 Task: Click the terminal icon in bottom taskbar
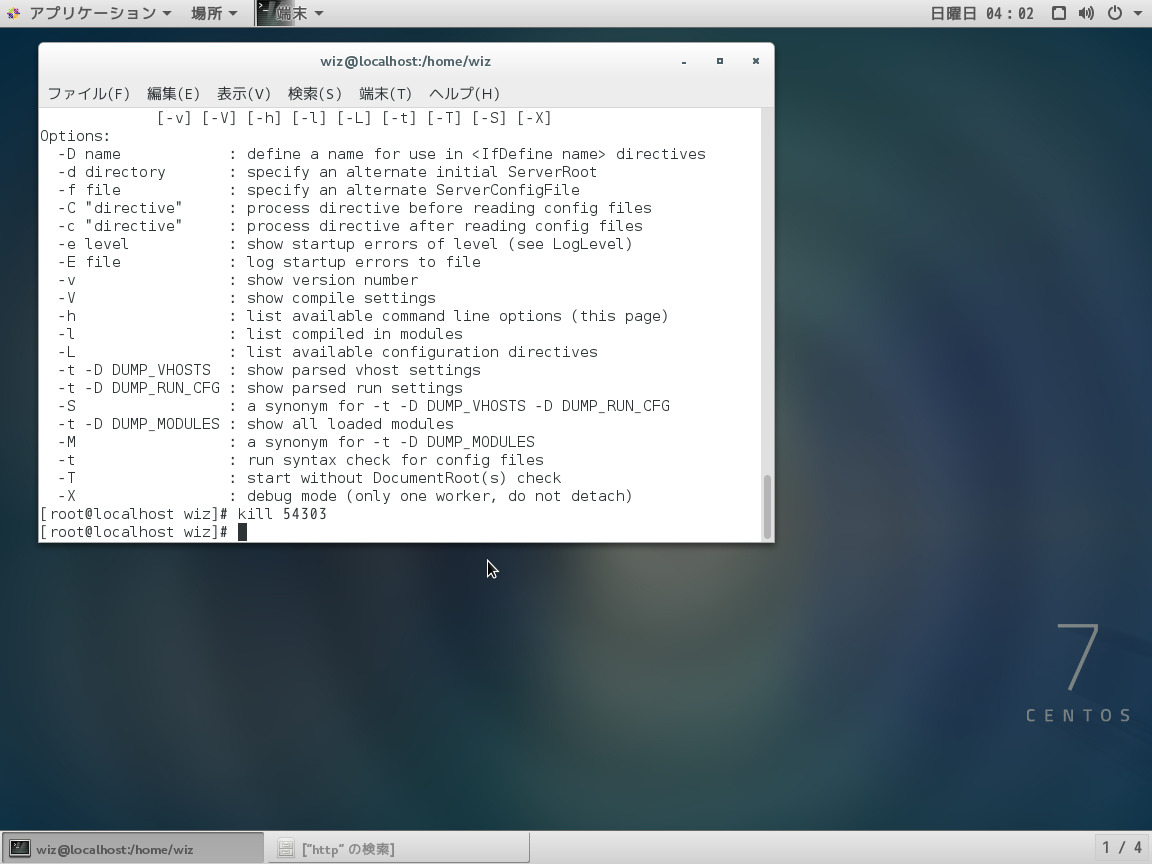click(x=19, y=849)
